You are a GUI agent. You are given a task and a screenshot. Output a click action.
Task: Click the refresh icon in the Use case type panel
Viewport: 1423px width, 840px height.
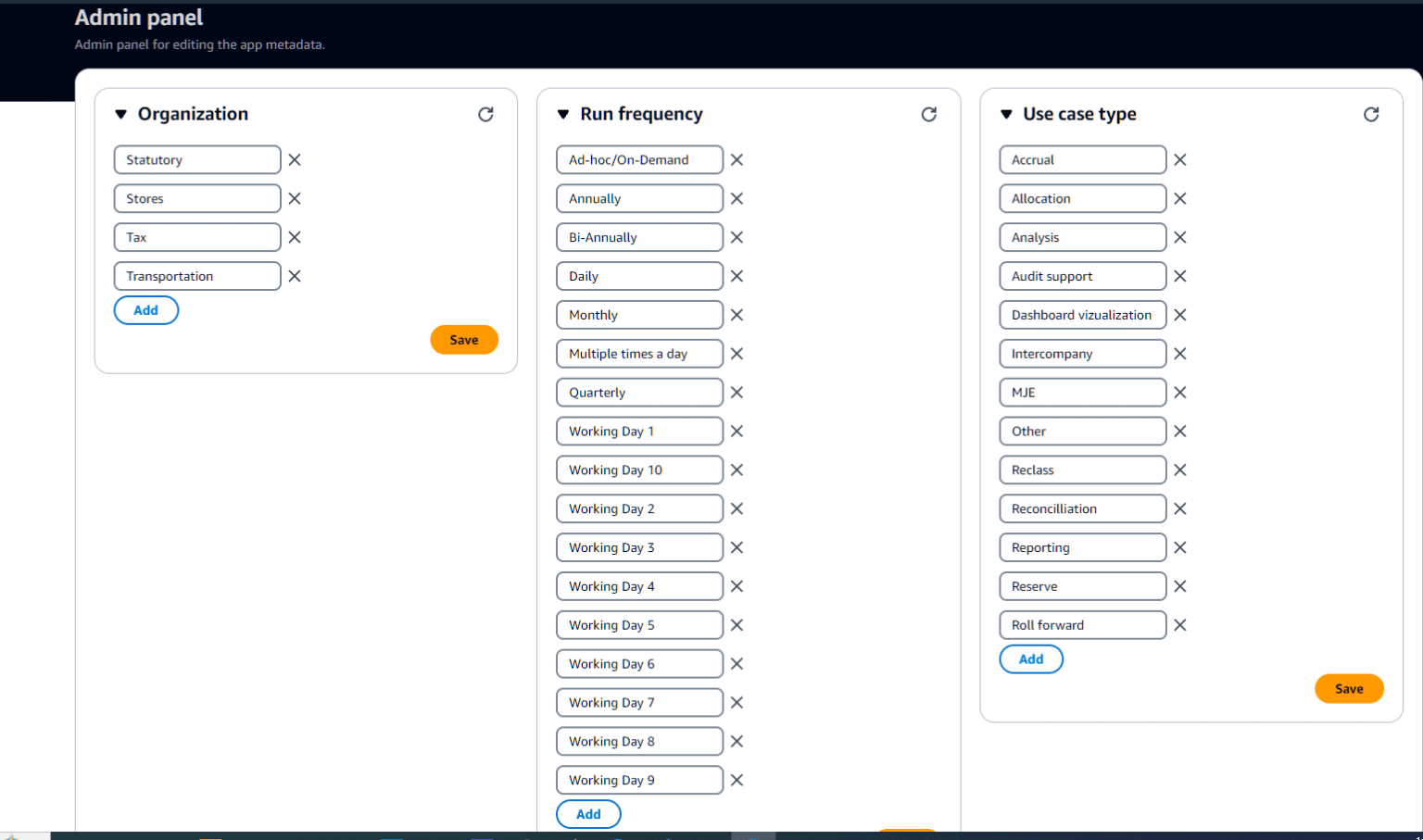1372,114
